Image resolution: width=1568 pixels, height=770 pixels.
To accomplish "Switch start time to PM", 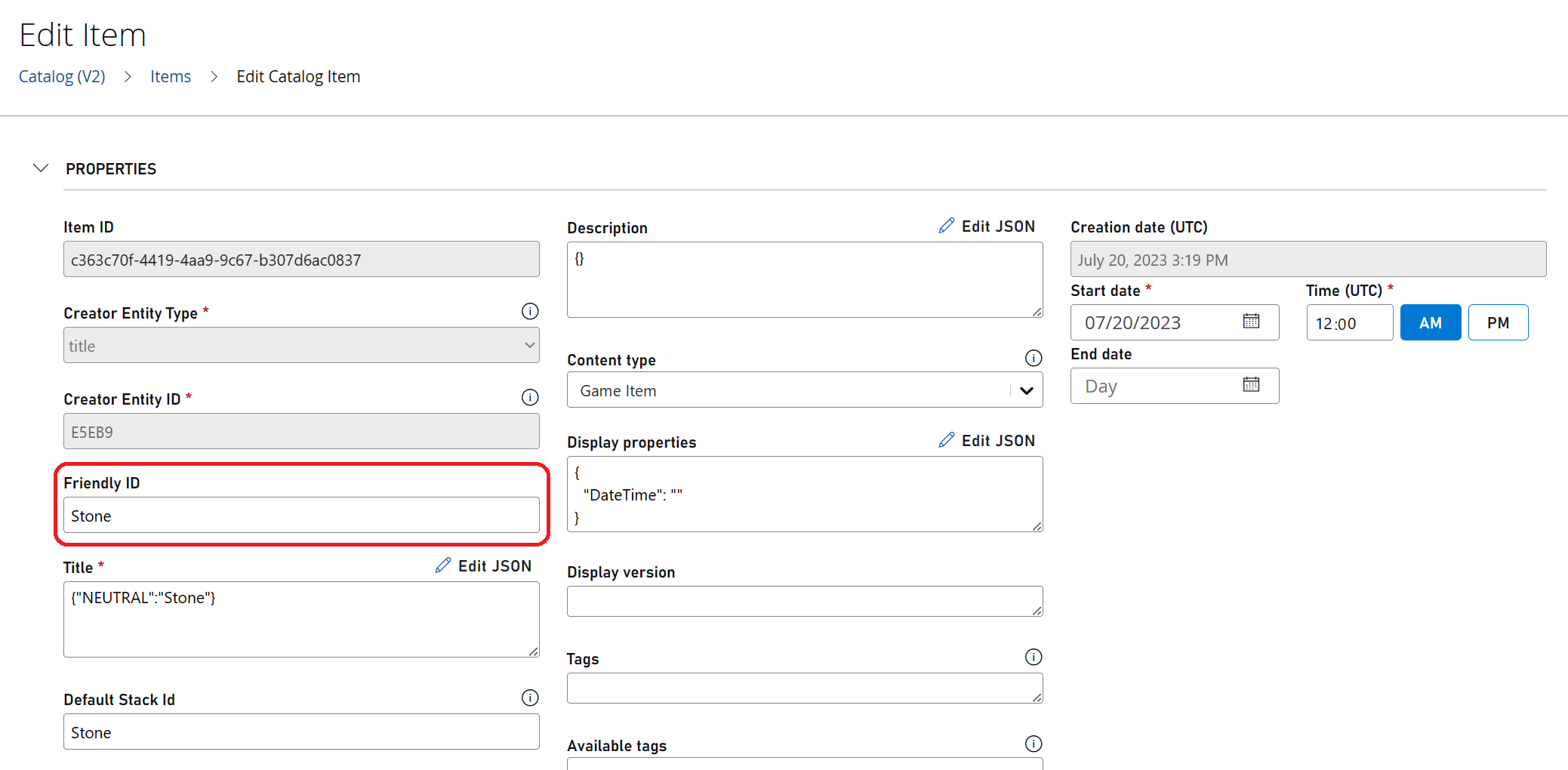I will [1498, 323].
